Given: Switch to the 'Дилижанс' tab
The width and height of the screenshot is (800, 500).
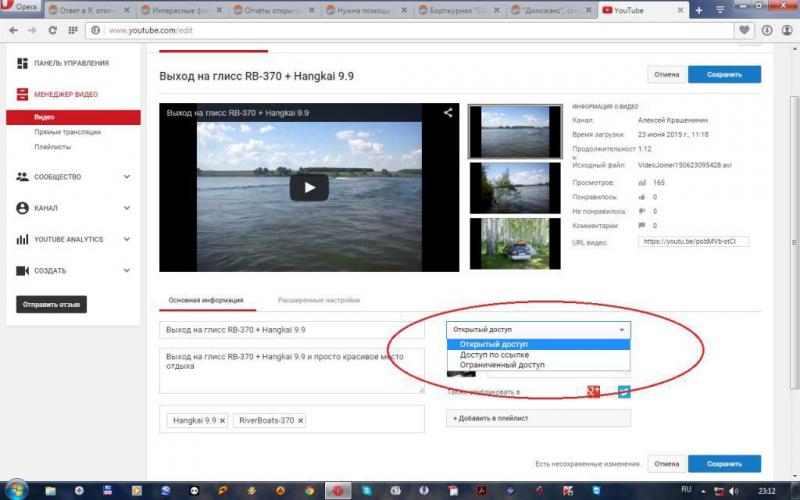Looking at the screenshot, I should pyautogui.click(x=551, y=10).
